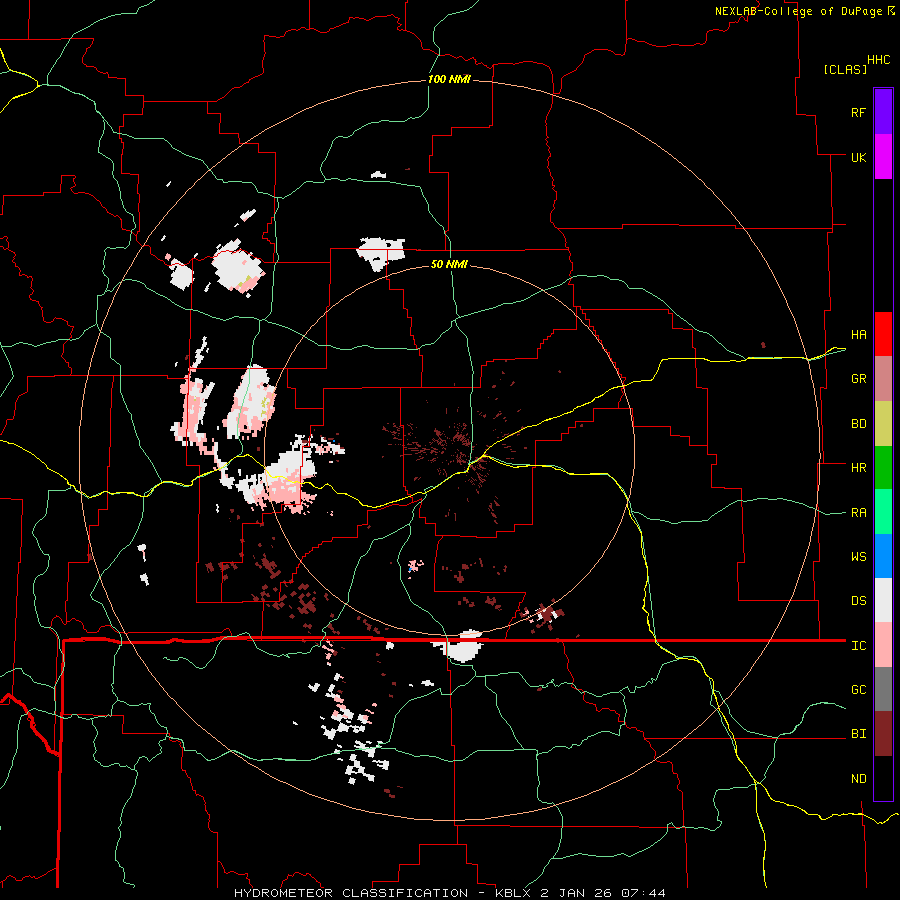Click the KBLX station identifier
The width and height of the screenshot is (900, 900).
tap(514, 893)
